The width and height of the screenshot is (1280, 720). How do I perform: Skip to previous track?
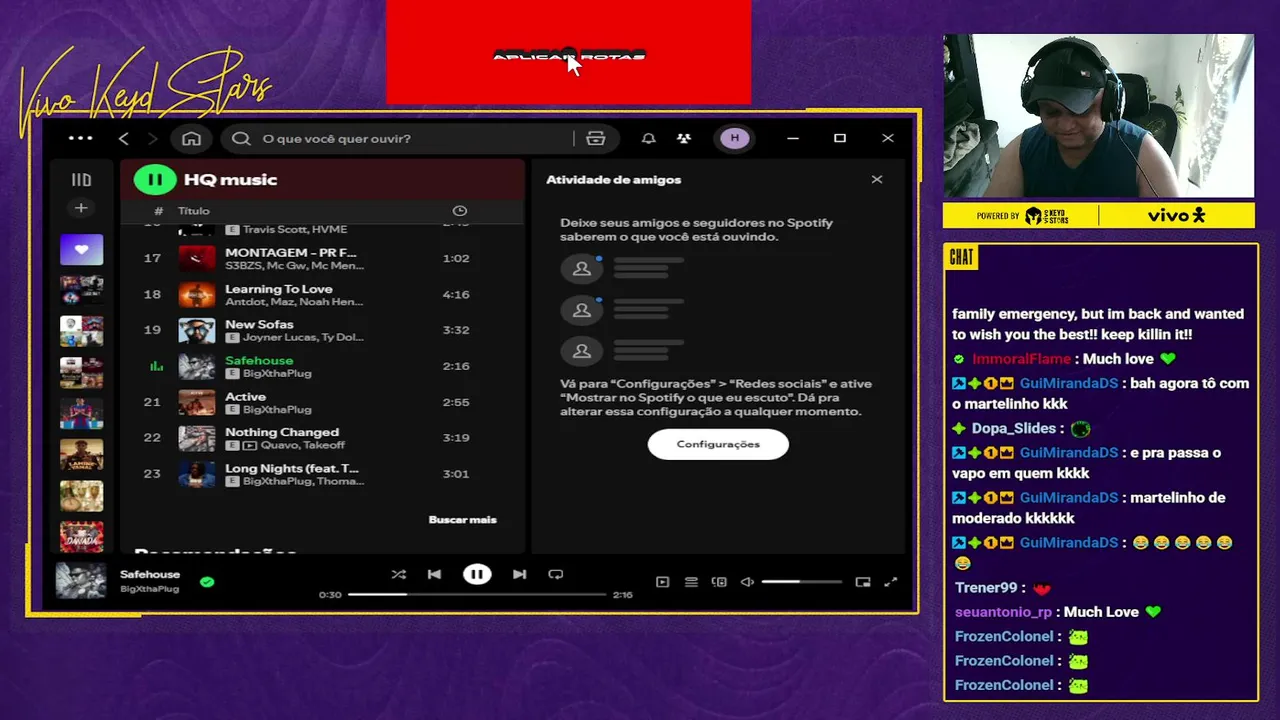(x=434, y=575)
